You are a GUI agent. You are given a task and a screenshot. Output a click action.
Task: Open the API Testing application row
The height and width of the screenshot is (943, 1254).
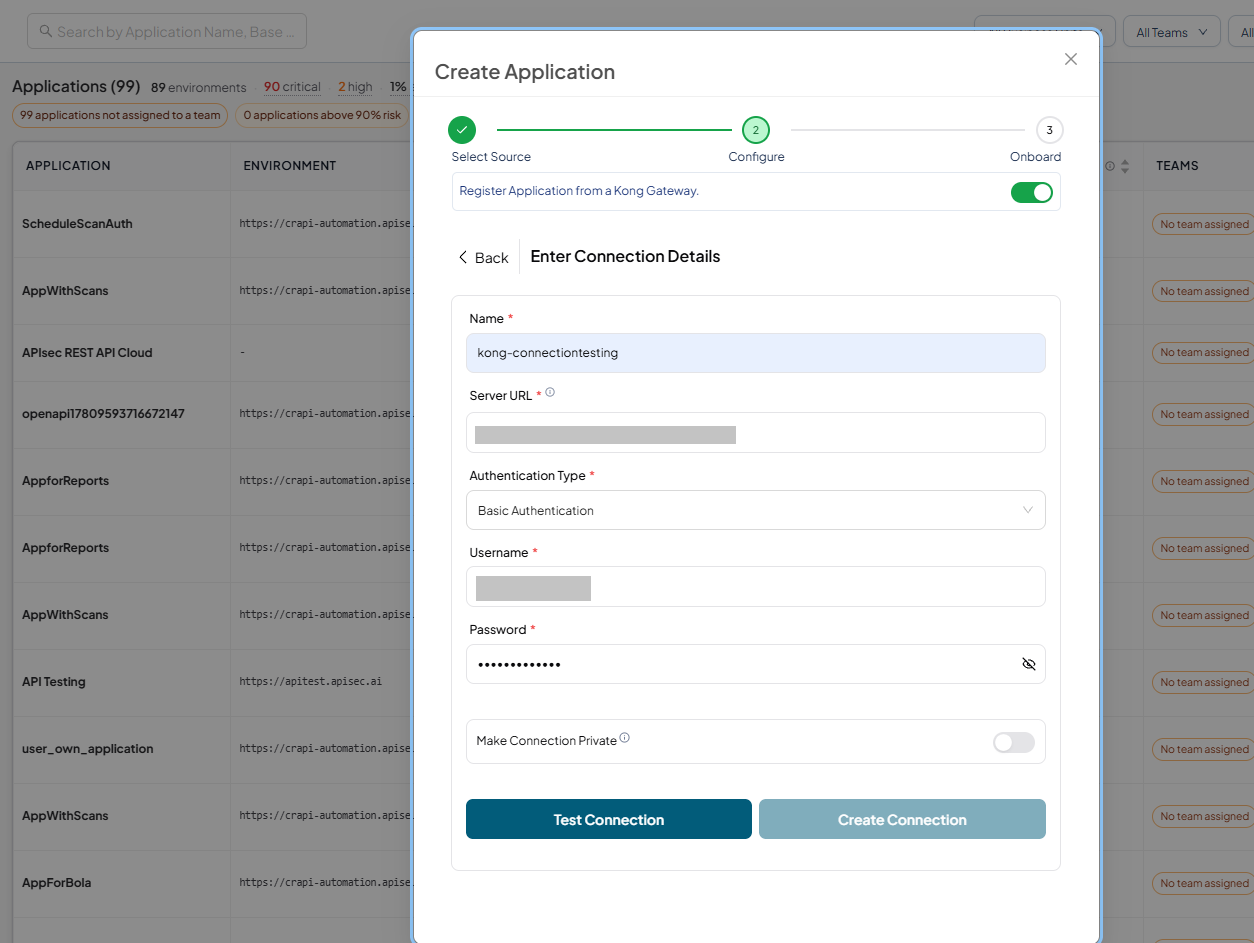(54, 682)
